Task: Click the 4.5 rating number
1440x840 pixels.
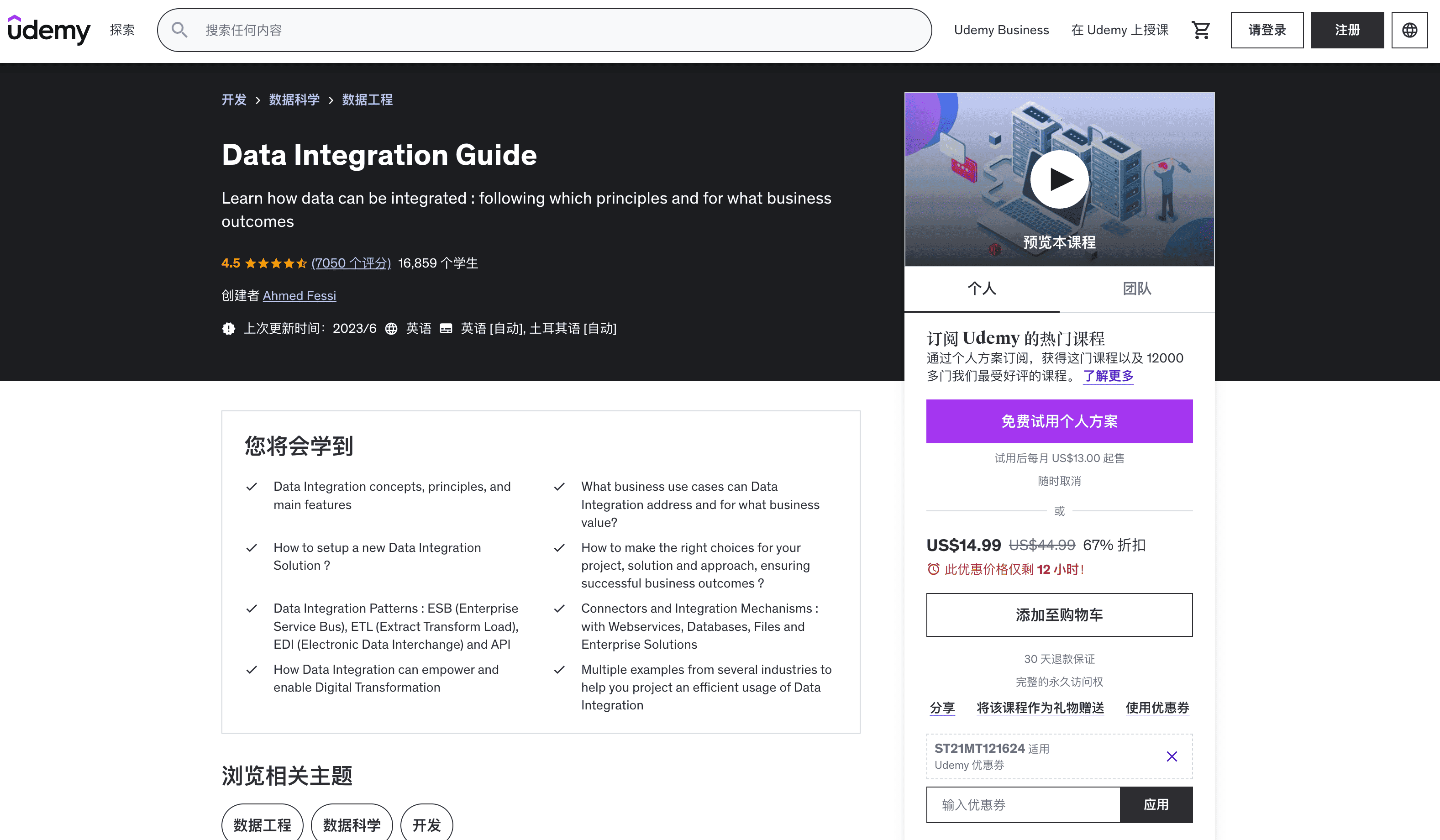Action: [x=231, y=263]
